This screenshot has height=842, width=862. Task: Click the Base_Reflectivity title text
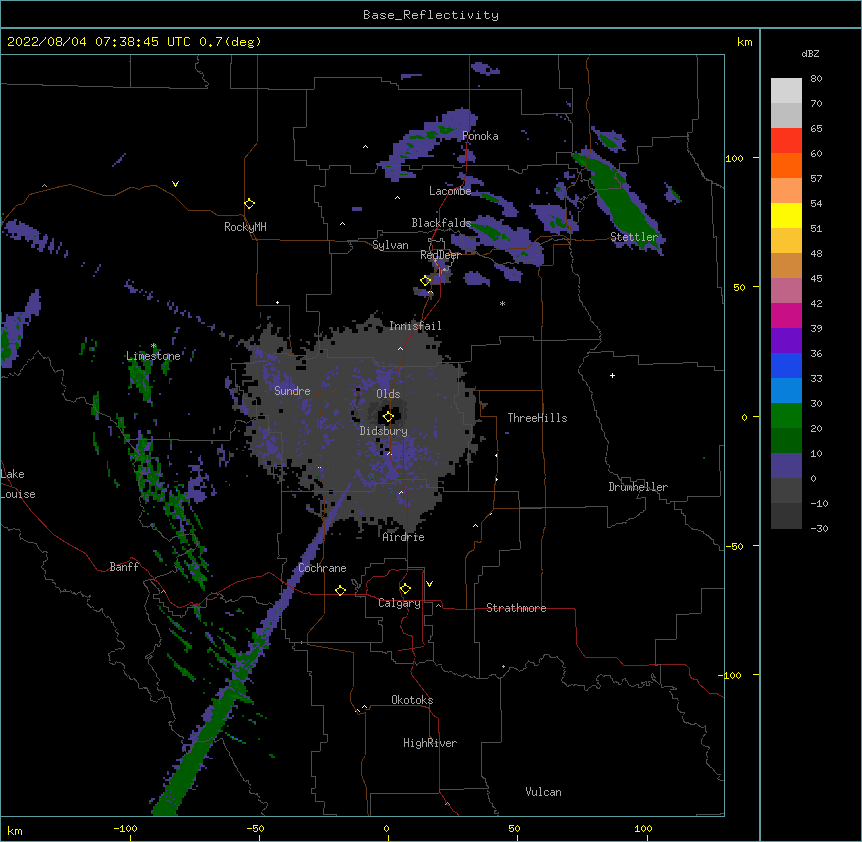431,15
